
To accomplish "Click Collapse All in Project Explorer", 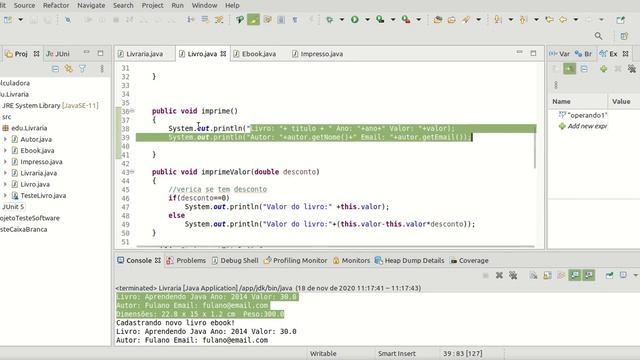I will (x=55, y=69).
